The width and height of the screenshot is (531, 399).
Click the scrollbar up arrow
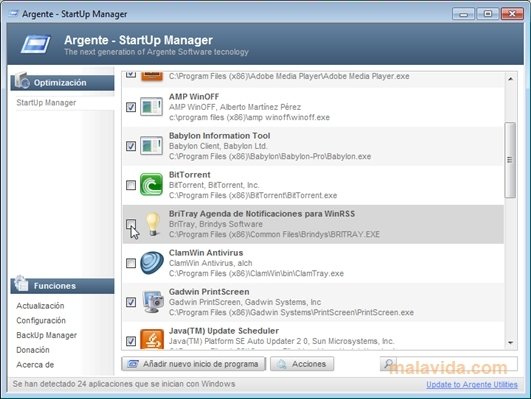[510, 79]
